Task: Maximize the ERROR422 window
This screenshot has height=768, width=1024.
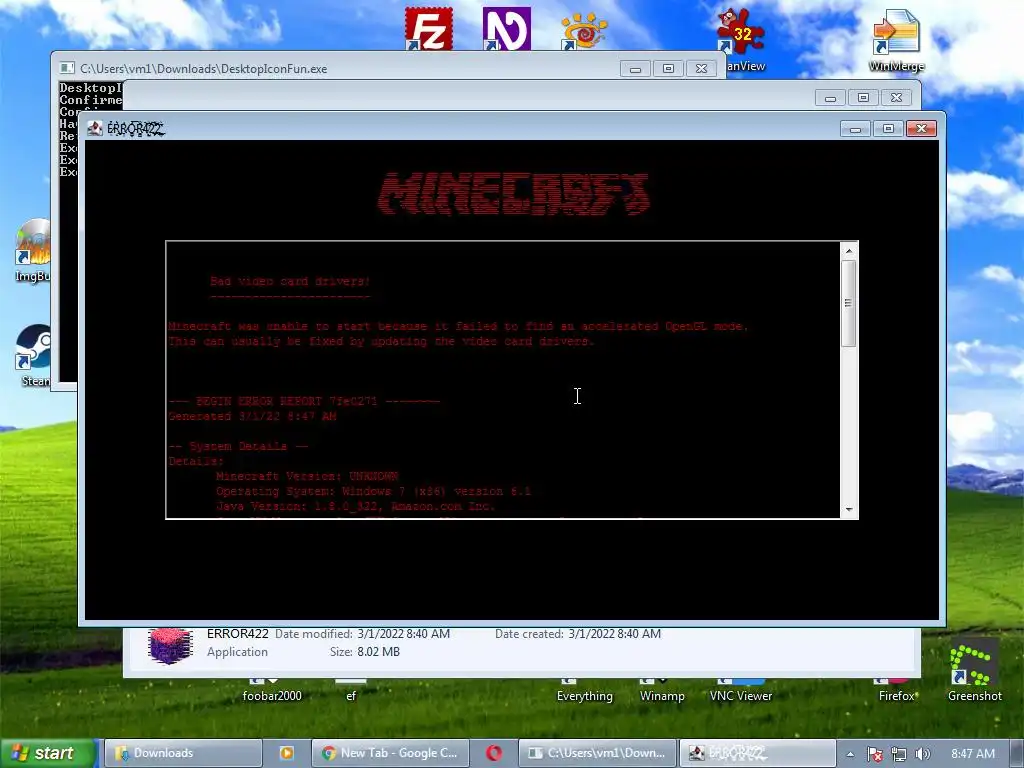Action: tap(888, 129)
